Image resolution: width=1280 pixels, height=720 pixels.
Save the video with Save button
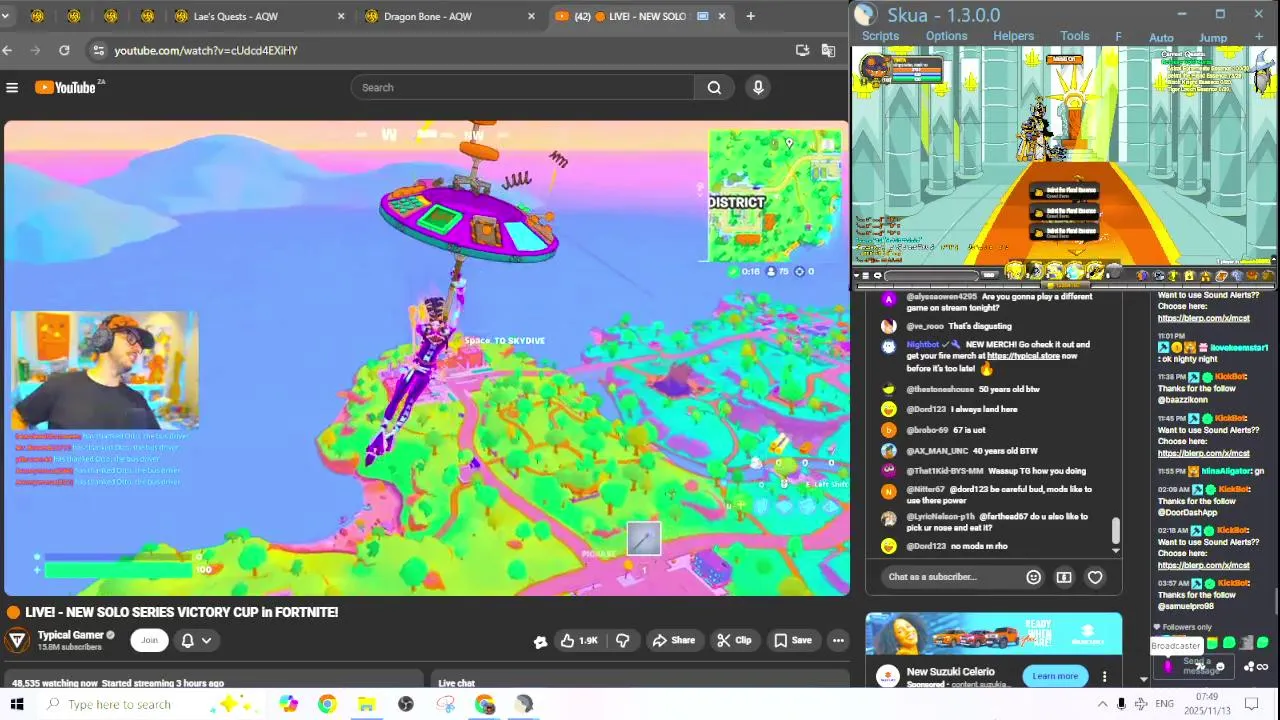(791, 640)
